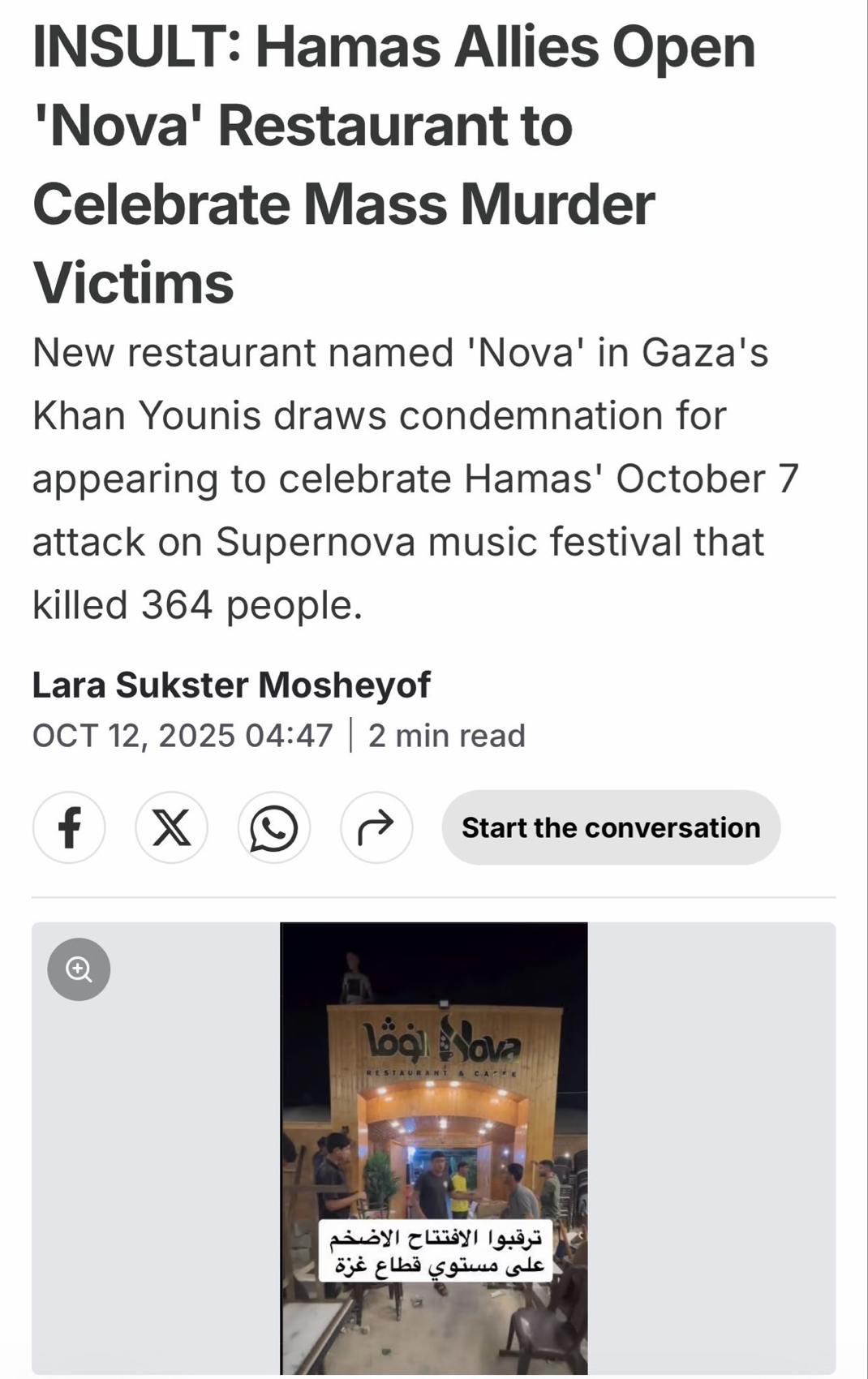Click the forward arrow share icon
Image resolution: width=868 pixels, height=1379 pixels.
click(376, 827)
